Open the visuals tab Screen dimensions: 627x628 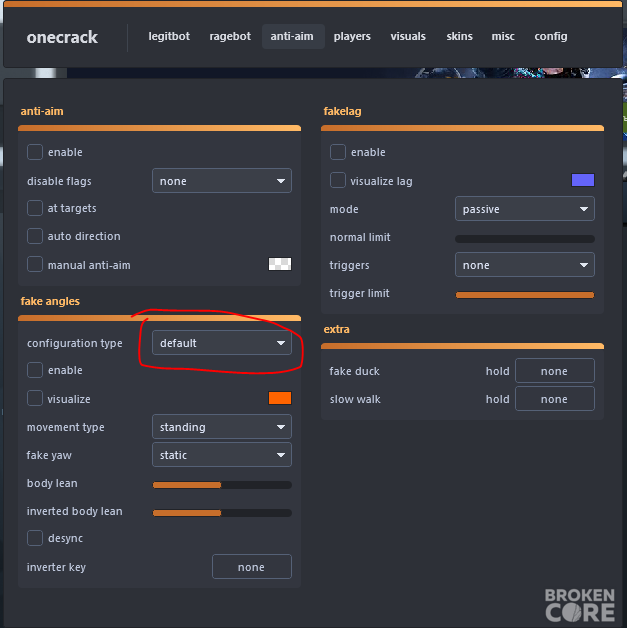(408, 36)
